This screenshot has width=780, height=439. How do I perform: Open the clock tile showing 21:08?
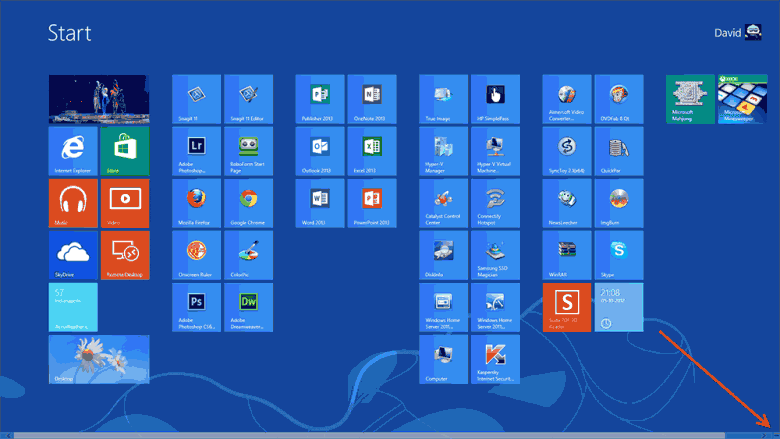(619, 307)
